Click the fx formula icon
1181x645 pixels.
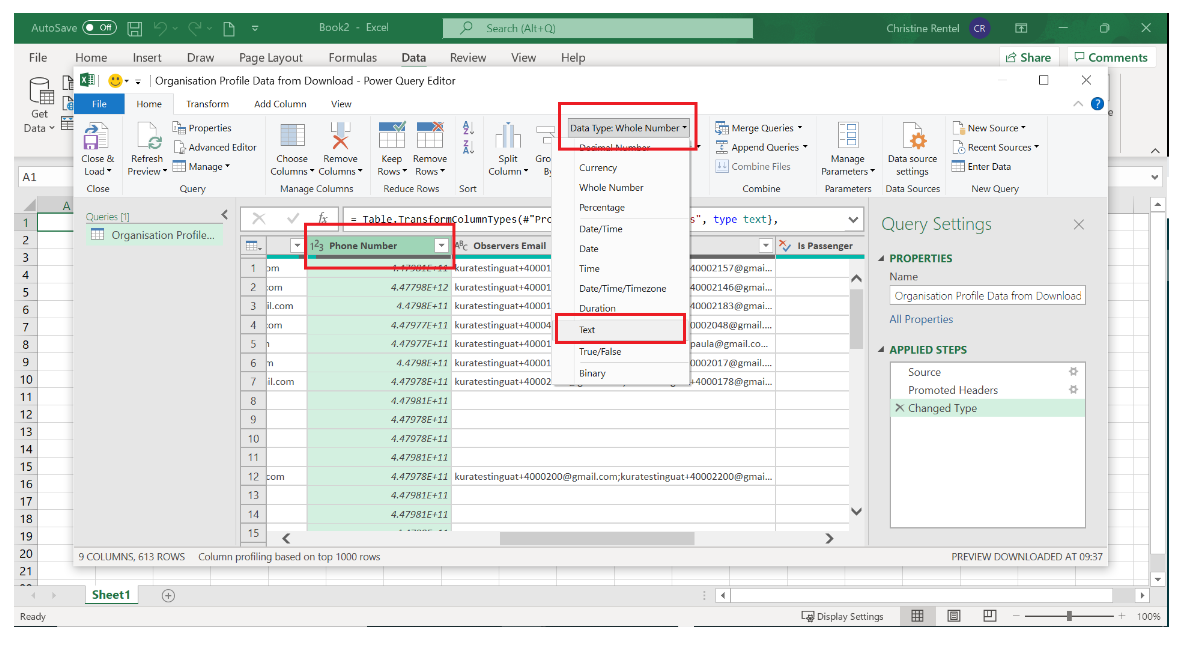322,219
